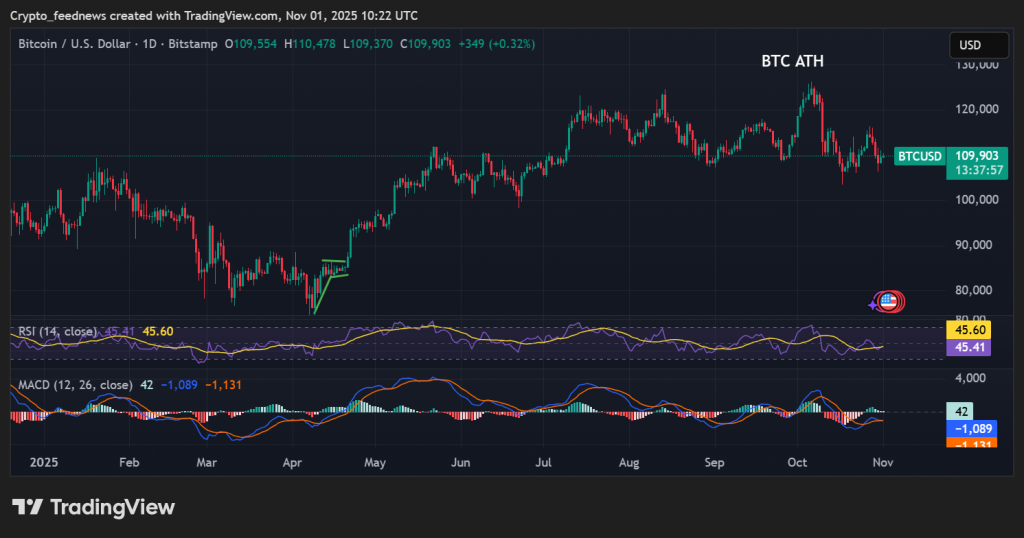The image size is (1024, 538).
Task: Click the MACD histogram 42 scale label
Action: point(960,411)
